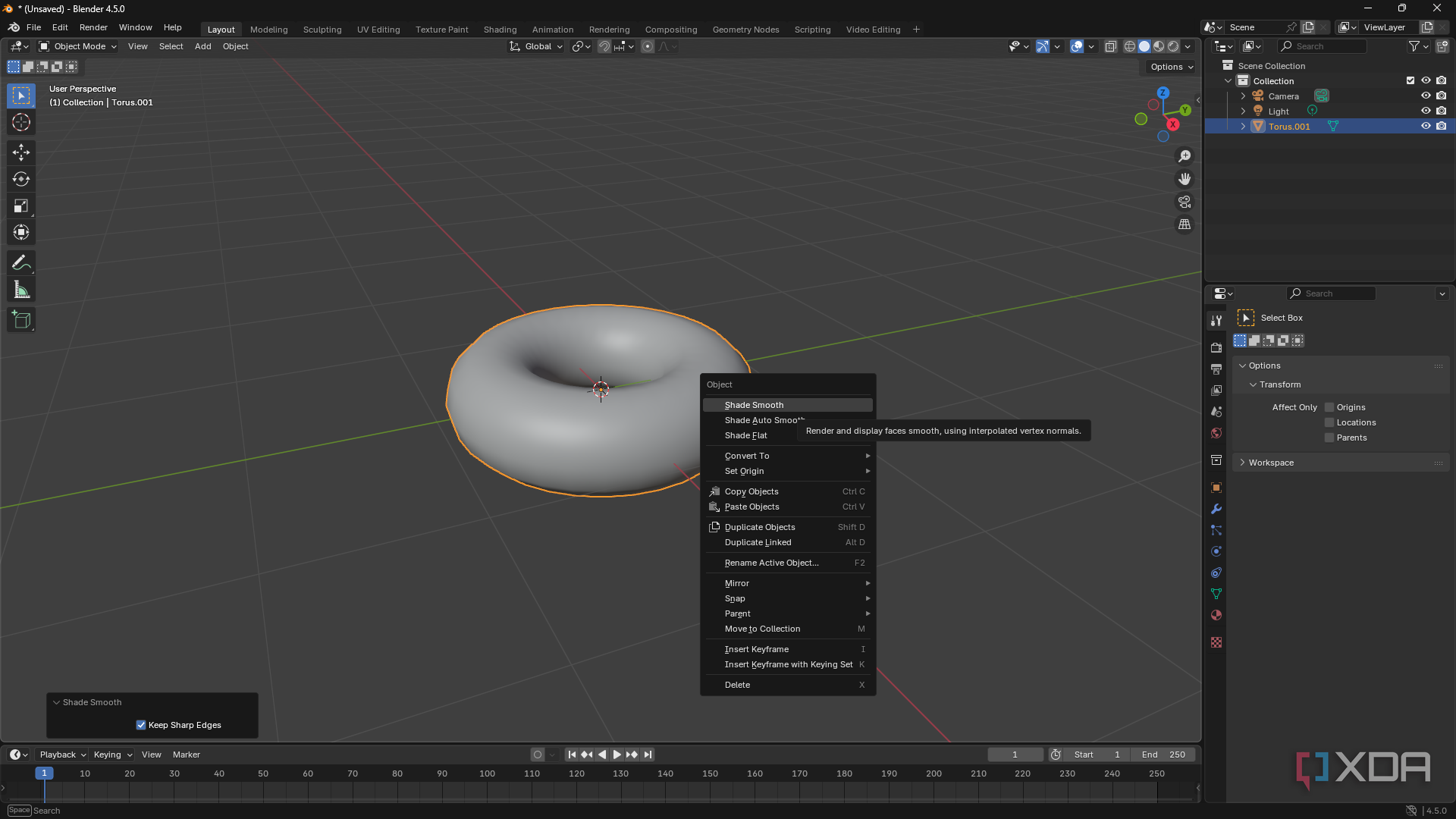This screenshot has width=1456, height=819.
Task: Click Delete in the Object context menu
Action: (x=788, y=685)
